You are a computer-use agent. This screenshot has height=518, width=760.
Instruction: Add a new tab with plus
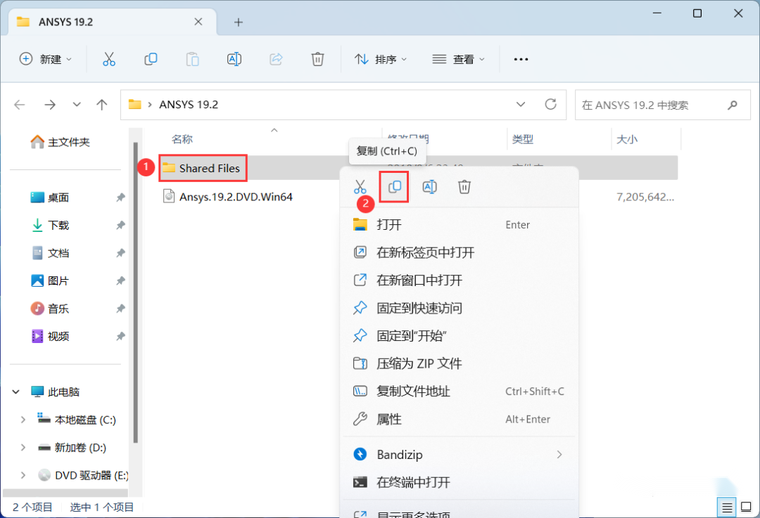tap(238, 22)
